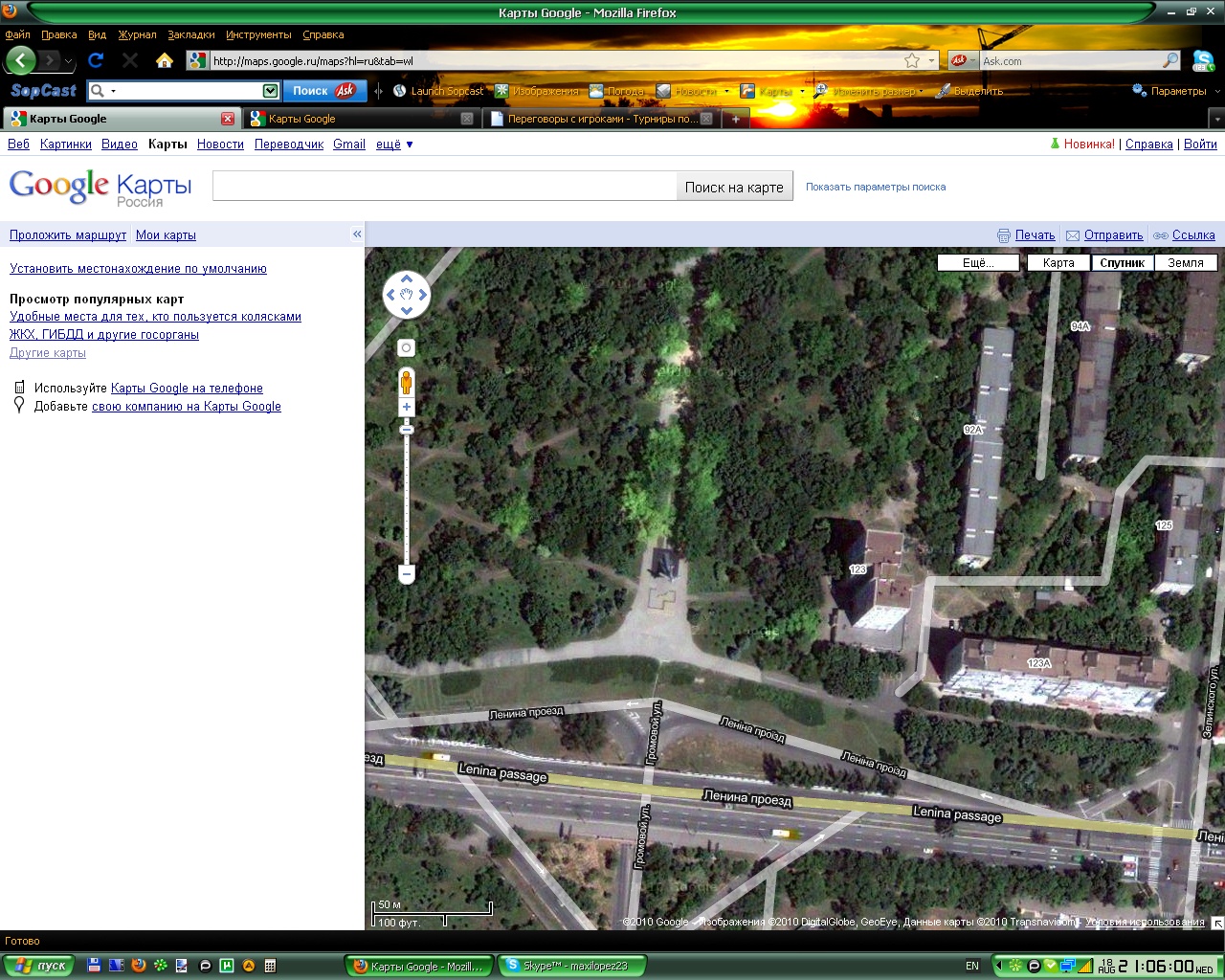Expand the Изменить размер dropdown arrow
The width and height of the screenshot is (1225, 980).
[x=921, y=91]
